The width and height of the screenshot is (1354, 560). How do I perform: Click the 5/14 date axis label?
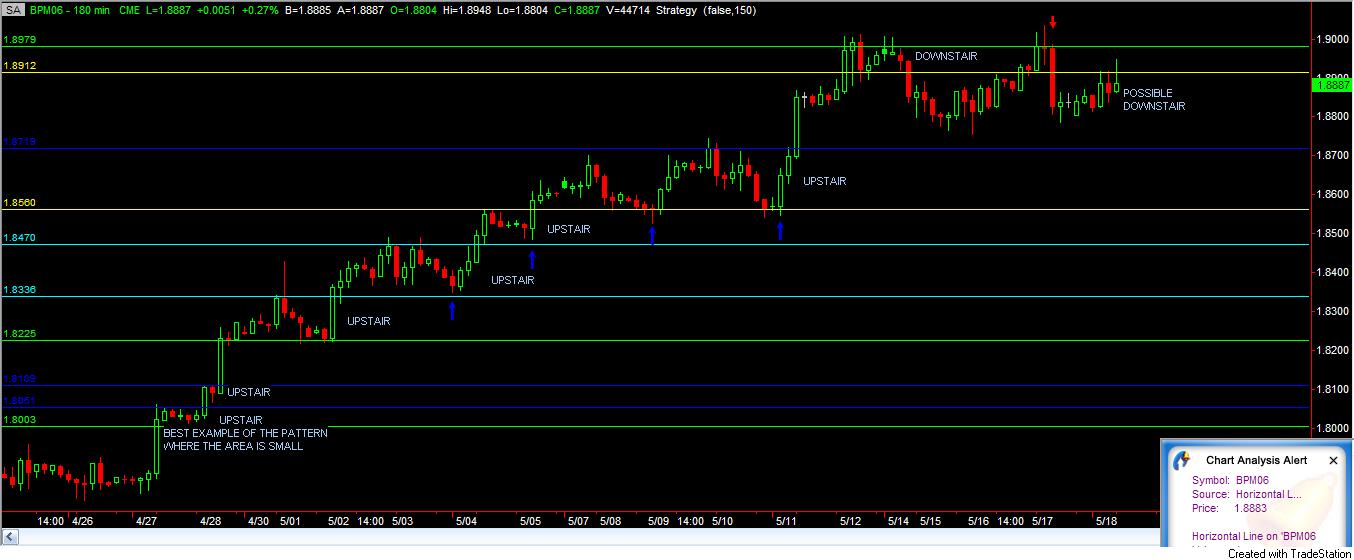[x=898, y=521]
